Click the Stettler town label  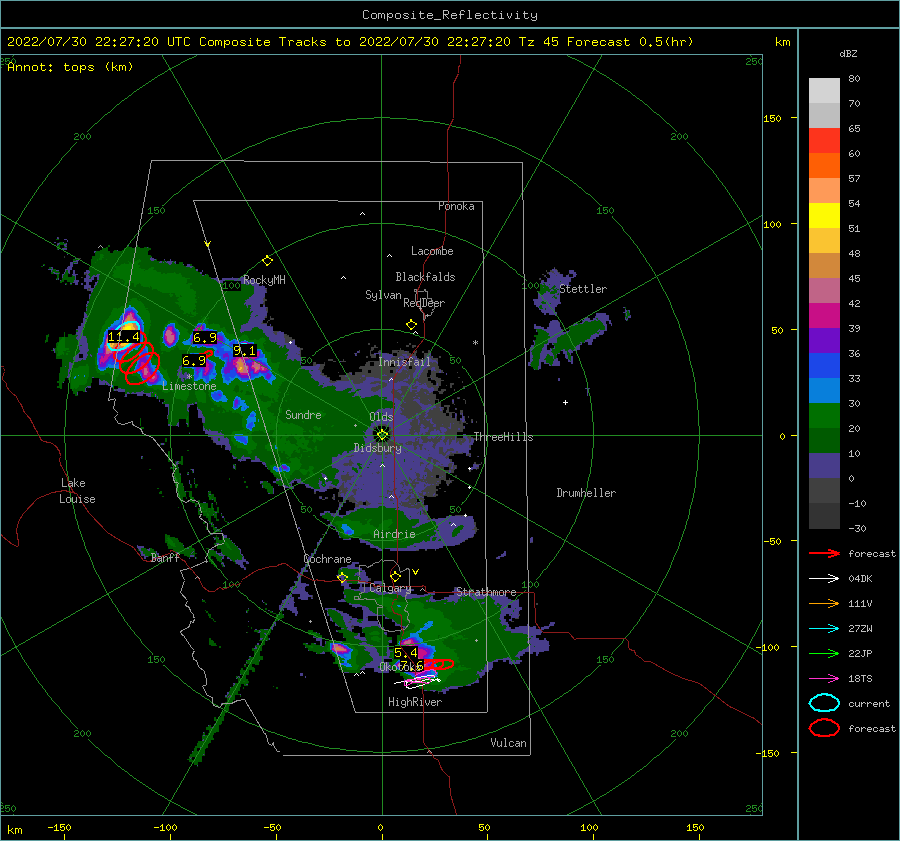(x=583, y=289)
